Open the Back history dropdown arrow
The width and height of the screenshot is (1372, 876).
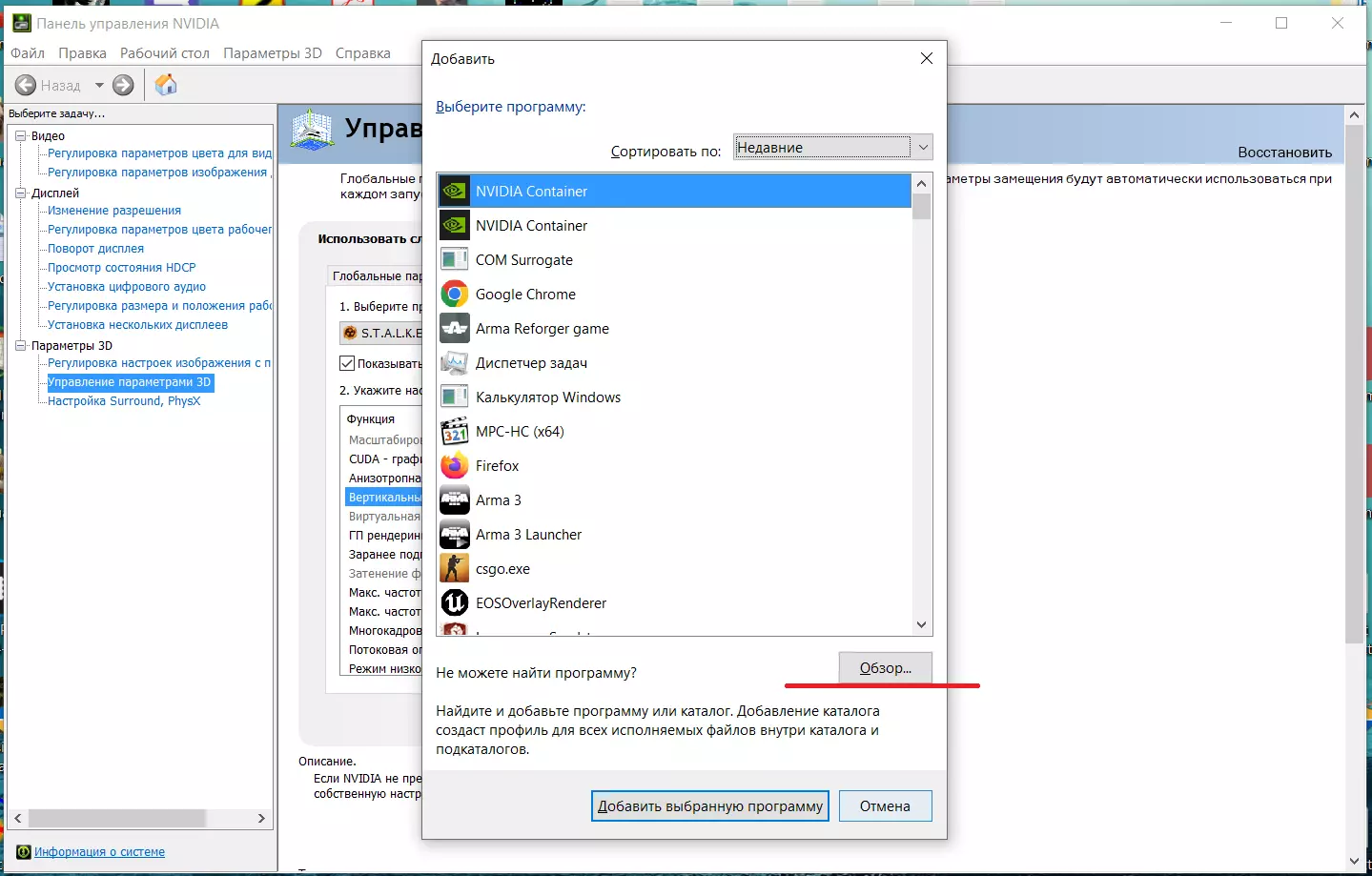click(x=99, y=86)
